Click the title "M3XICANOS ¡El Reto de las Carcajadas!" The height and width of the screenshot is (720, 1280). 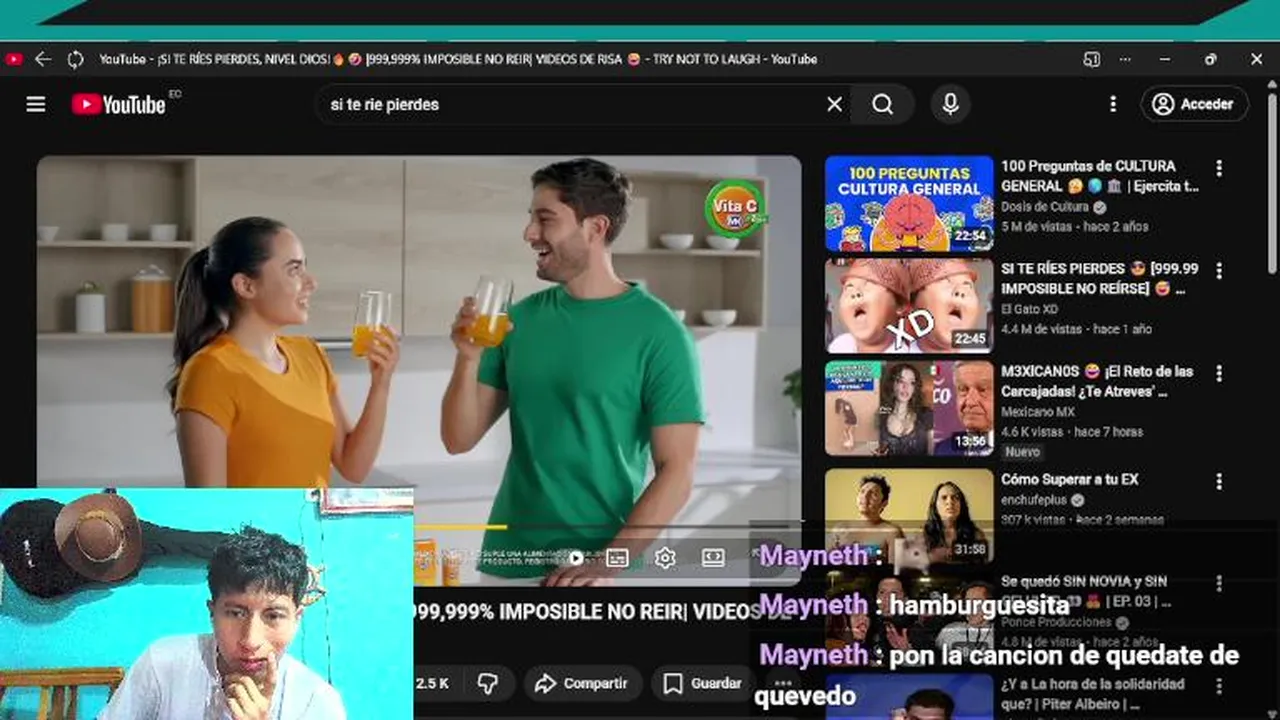[1097, 381]
